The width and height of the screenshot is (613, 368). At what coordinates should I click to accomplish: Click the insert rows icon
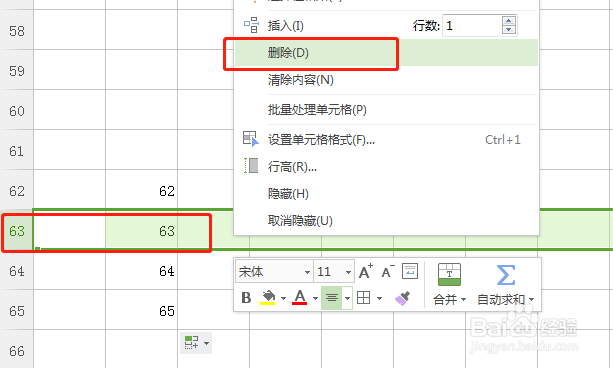click(251, 25)
